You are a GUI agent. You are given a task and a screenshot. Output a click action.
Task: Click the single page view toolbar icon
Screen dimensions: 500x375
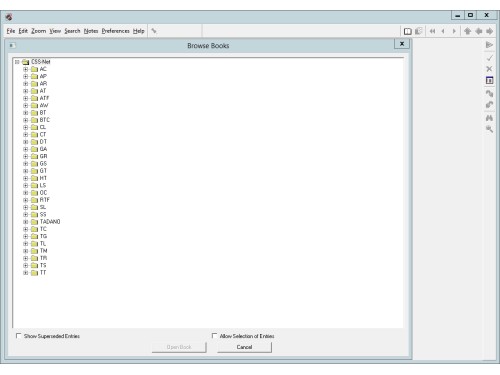(x=407, y=31)
